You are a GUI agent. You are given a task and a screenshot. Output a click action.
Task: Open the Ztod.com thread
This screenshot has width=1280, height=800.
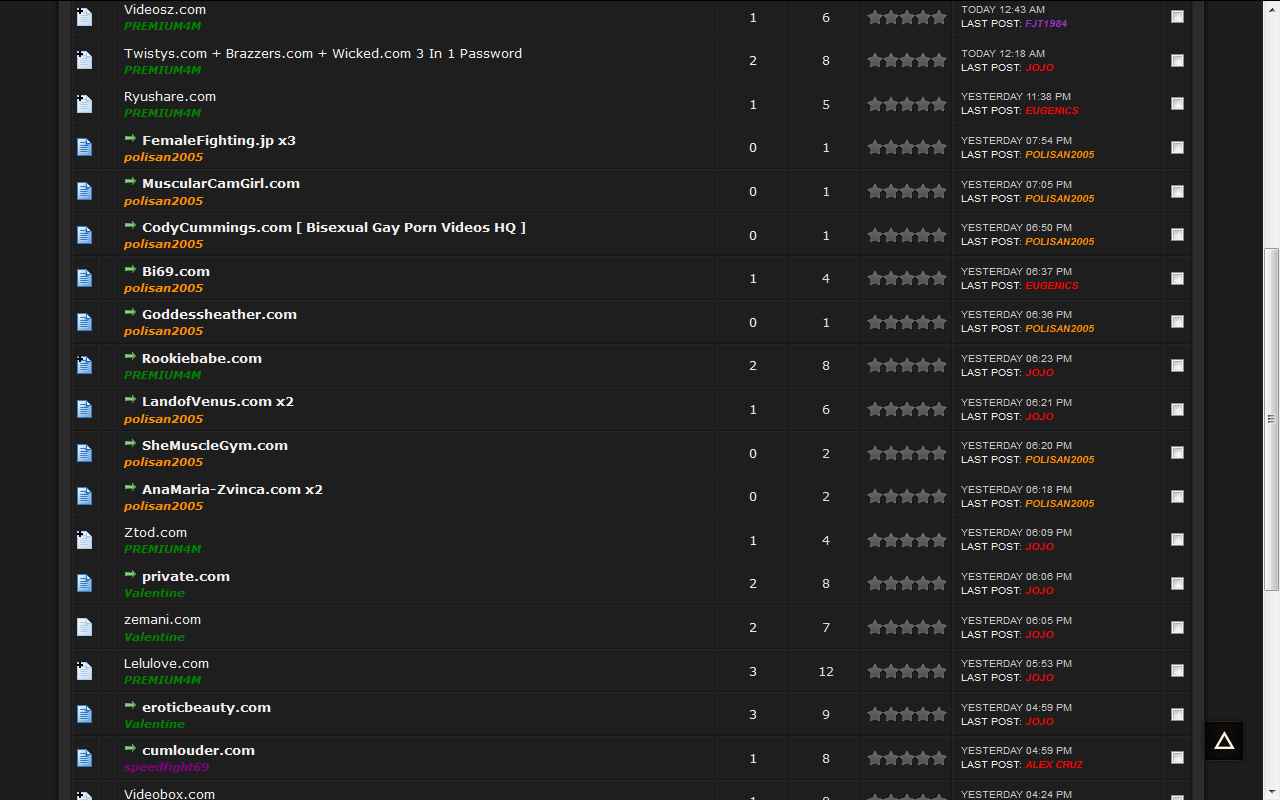pos(155,532)
